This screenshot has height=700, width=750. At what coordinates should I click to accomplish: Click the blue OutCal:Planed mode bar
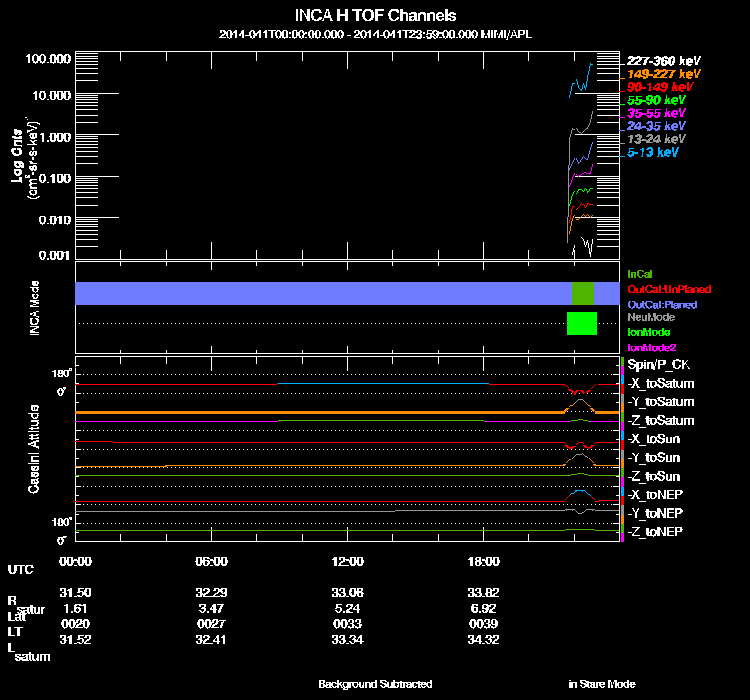320,293
